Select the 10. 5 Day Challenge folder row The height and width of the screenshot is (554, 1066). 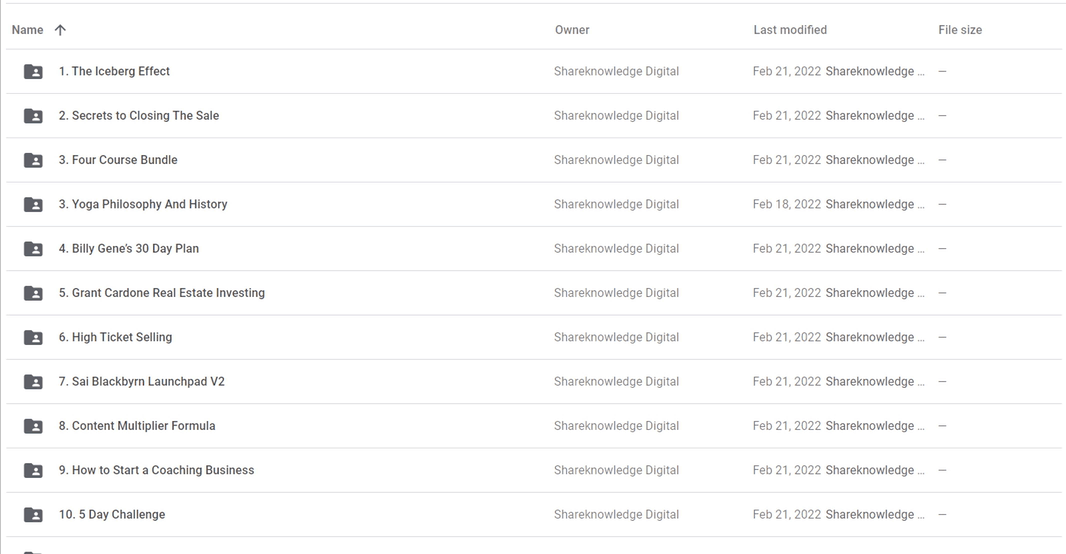coord(534,515)
